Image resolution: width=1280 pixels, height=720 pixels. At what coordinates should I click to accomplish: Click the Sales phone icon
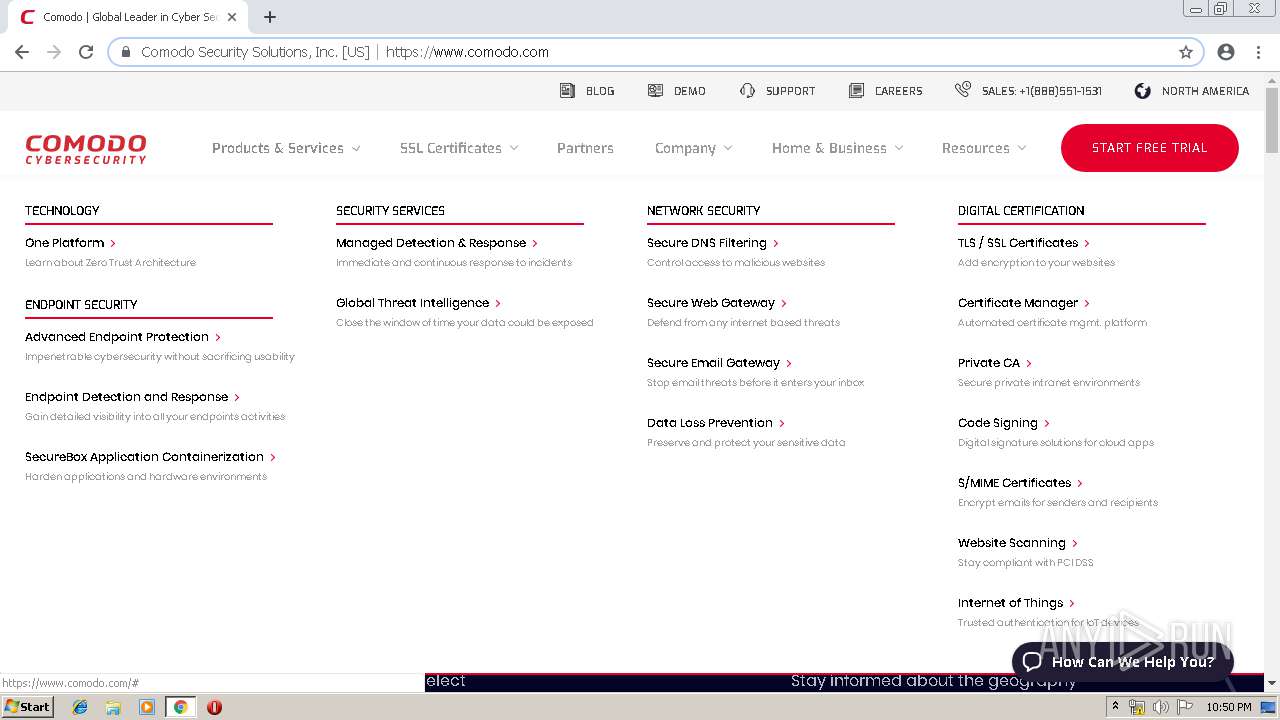[x=962, y=89]
